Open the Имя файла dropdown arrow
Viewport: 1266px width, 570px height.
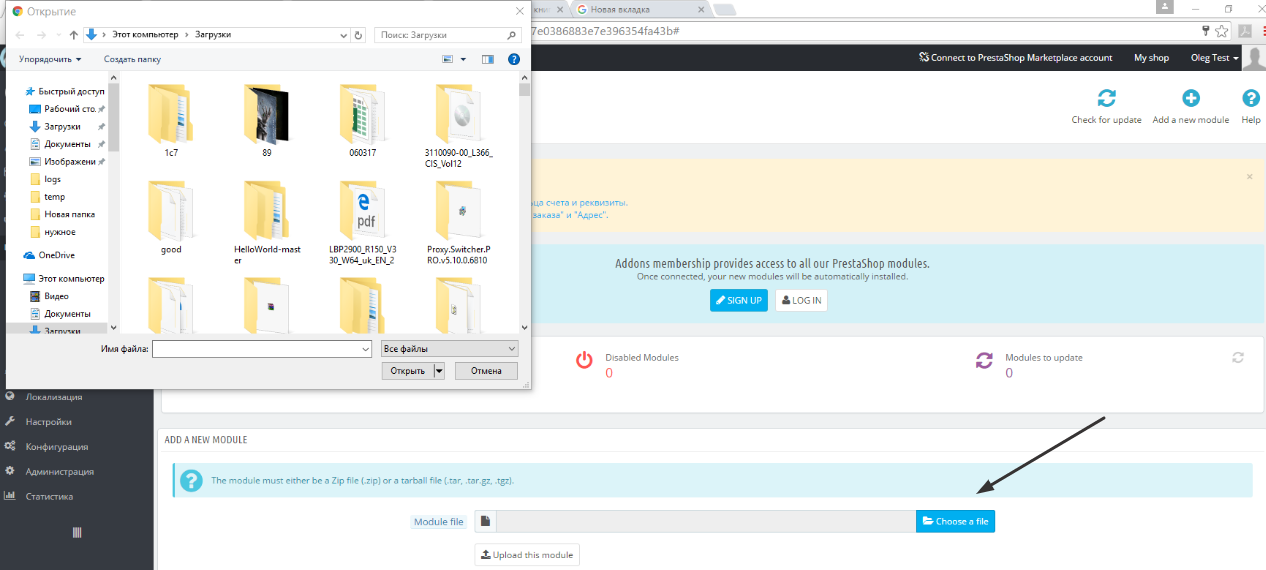365,349
